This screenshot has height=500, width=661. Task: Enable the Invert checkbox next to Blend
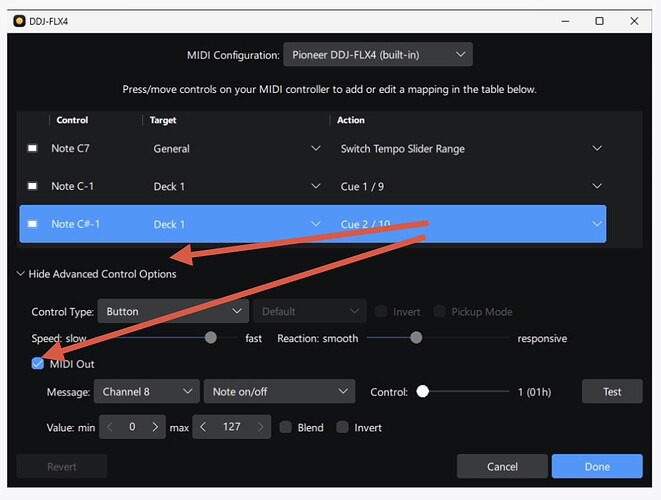tap(343, 427)
